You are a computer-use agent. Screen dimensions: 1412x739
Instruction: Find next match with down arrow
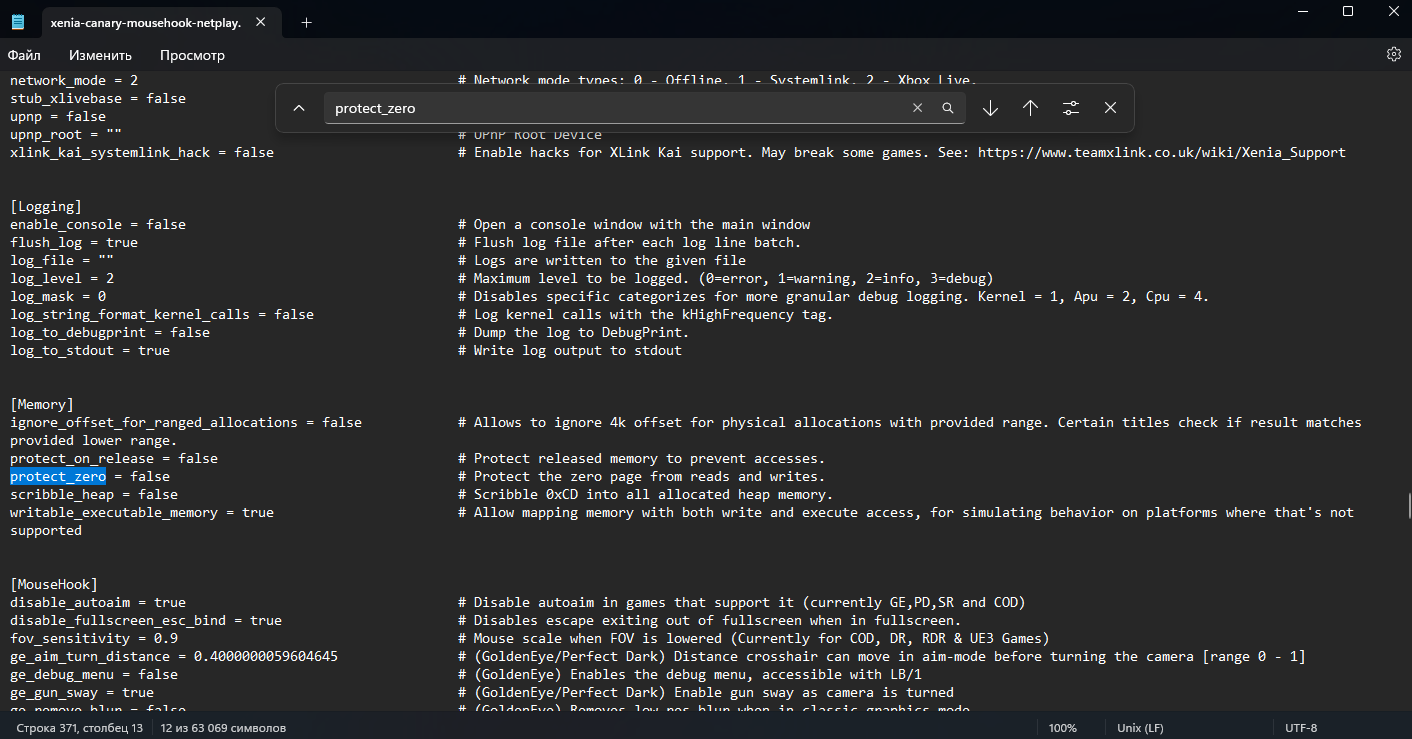990,108
